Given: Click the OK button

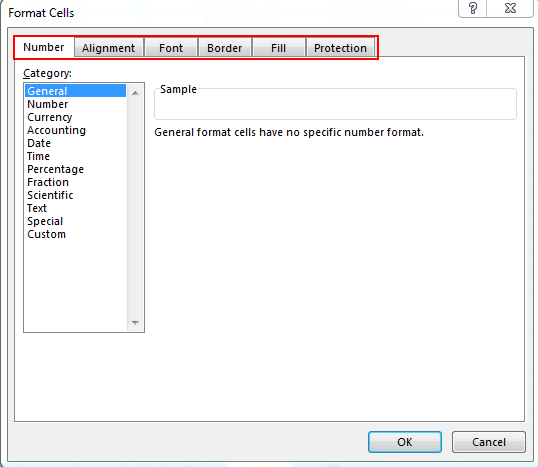Looking at the screenshot, I should coord(405,442).
